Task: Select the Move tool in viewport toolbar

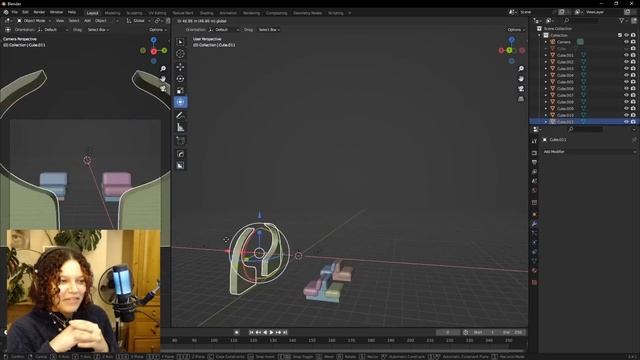Action: [180, 67]
